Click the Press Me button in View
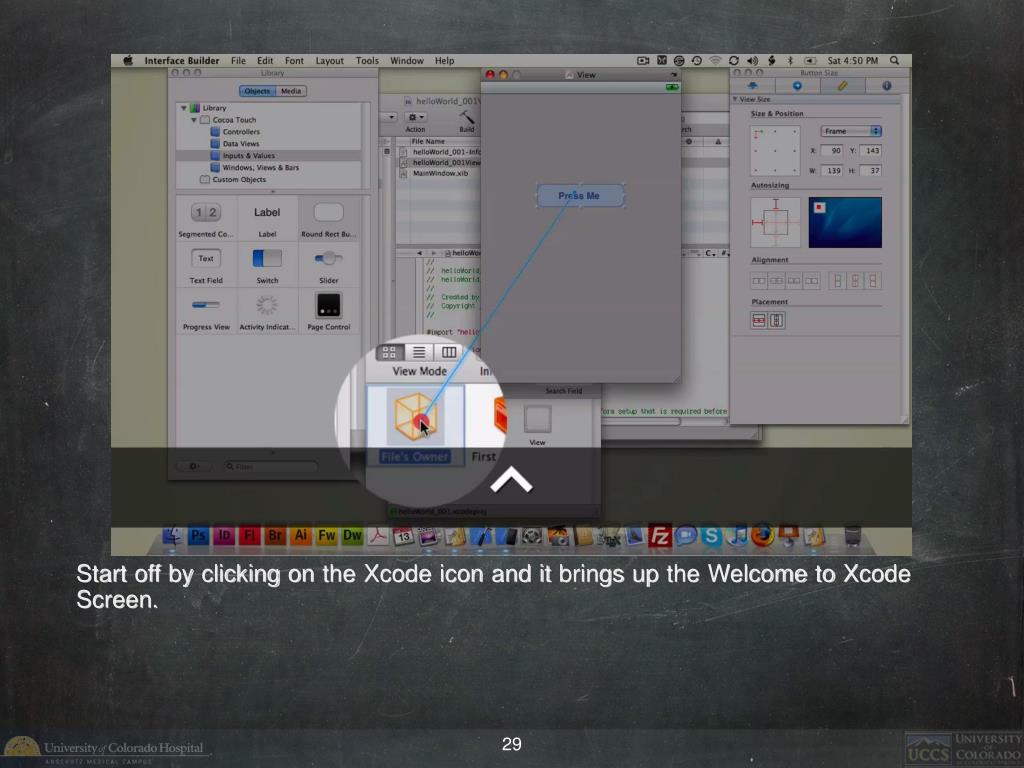The image size is (1024, 768). point(580,196)
